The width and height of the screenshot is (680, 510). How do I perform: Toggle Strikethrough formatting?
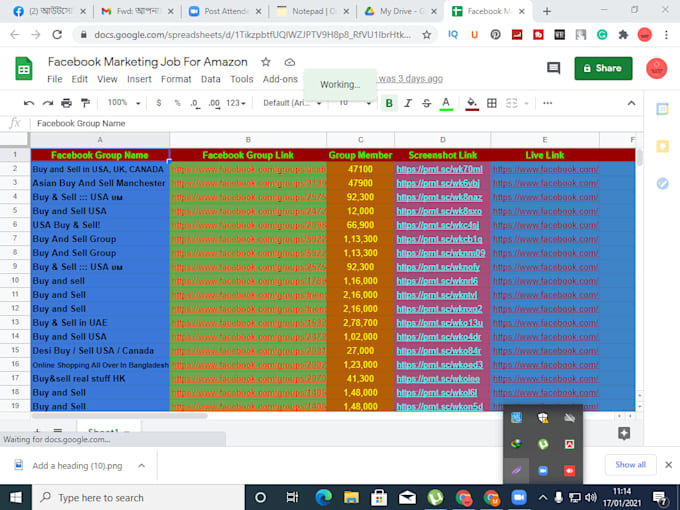(426, 103)
